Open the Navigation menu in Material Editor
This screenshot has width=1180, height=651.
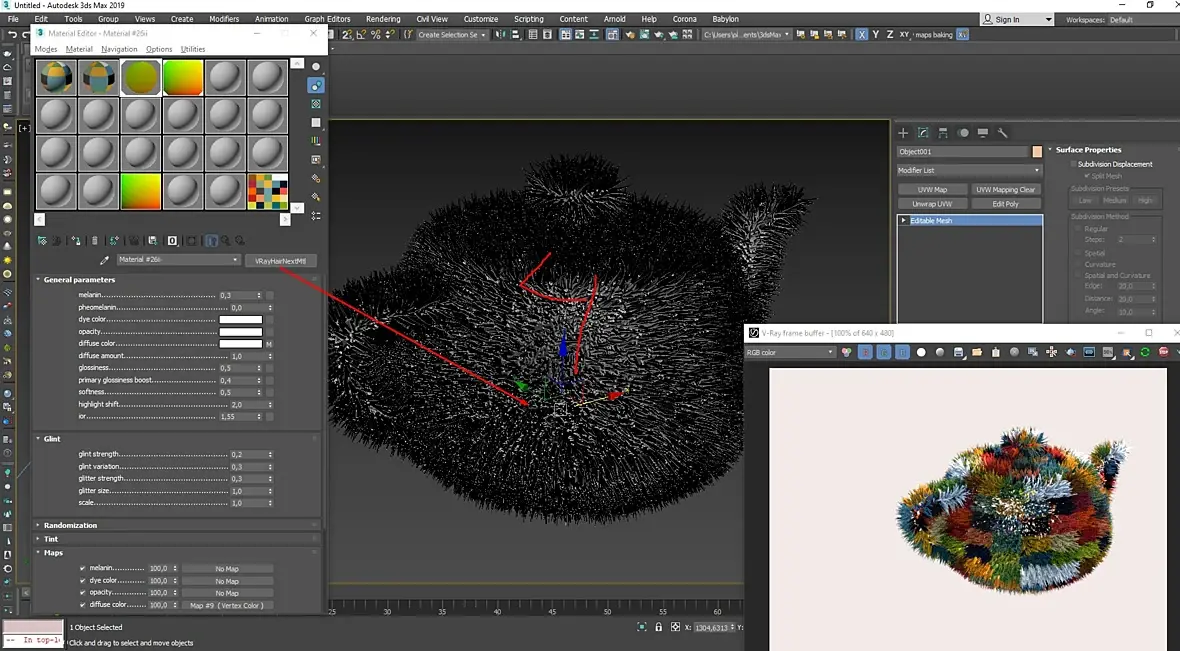click(x=119, y=49)
